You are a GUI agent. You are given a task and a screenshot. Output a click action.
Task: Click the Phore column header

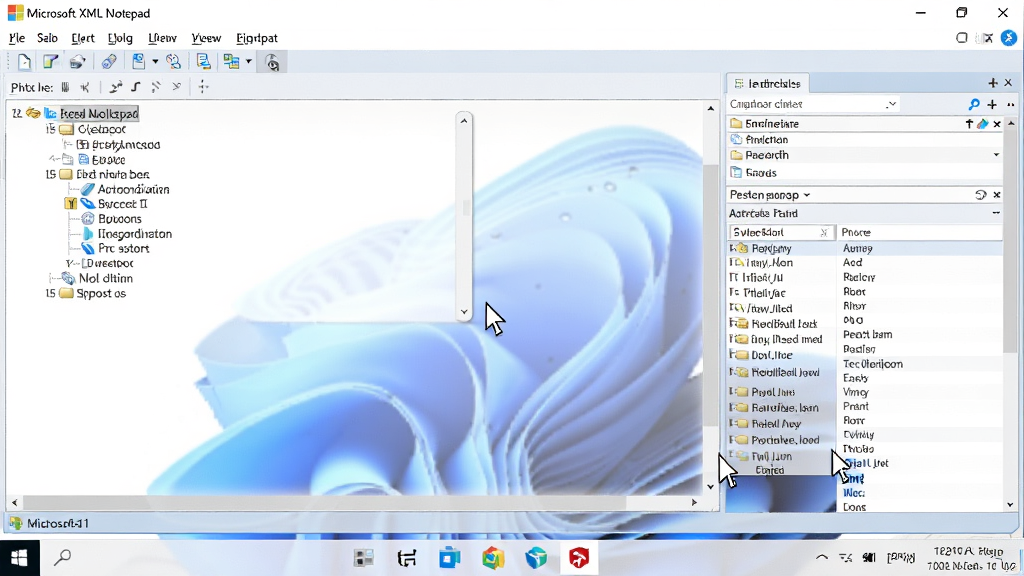pos(920,232)
